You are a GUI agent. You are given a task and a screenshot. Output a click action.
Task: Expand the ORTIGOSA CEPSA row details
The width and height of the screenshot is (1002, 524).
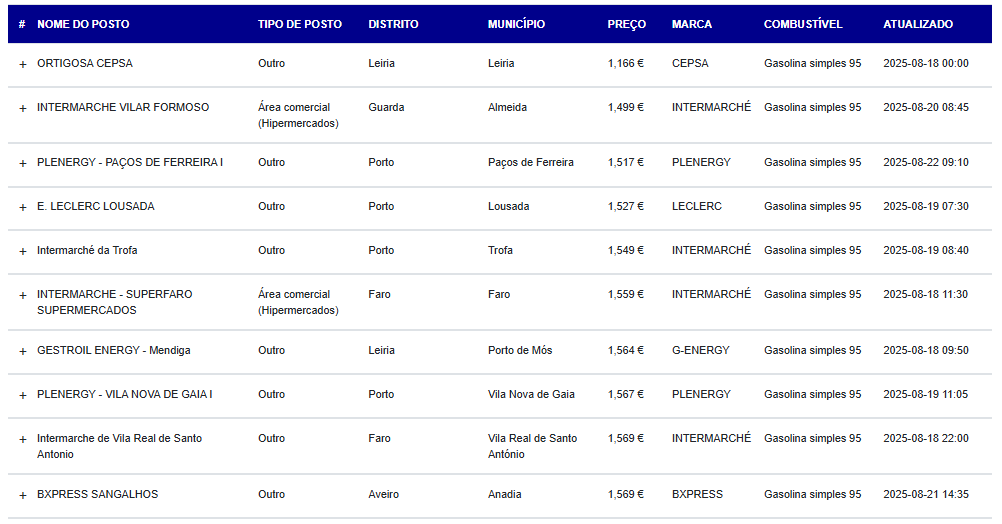tap(23, 65)
